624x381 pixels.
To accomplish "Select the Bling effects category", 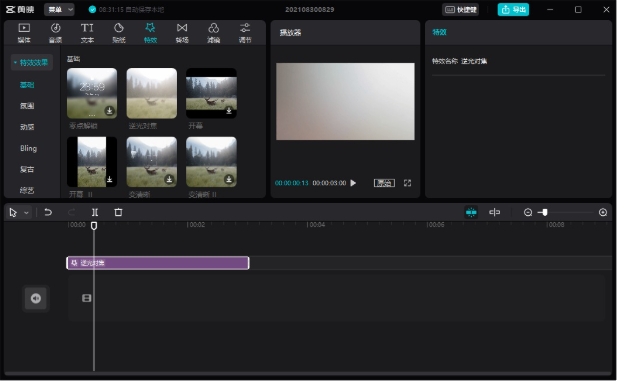I will [x=28, y=148].
